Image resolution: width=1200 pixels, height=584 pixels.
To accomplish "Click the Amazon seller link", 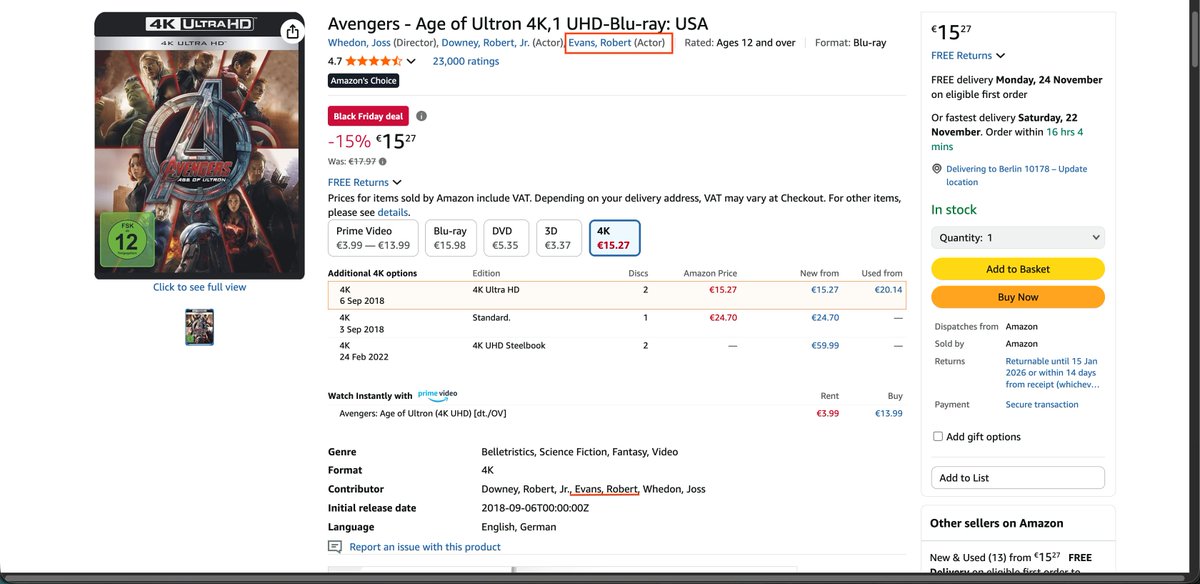I will point(1022,344).
